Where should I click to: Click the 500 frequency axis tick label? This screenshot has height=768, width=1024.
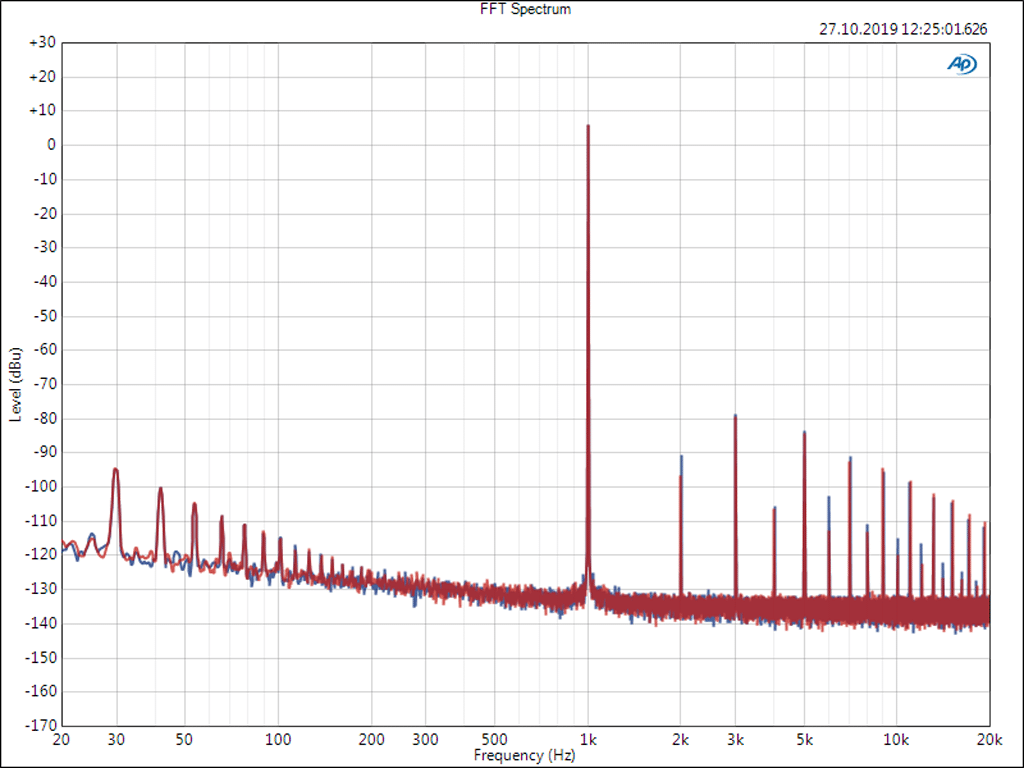pyautogui.click(x=495, y=741)
